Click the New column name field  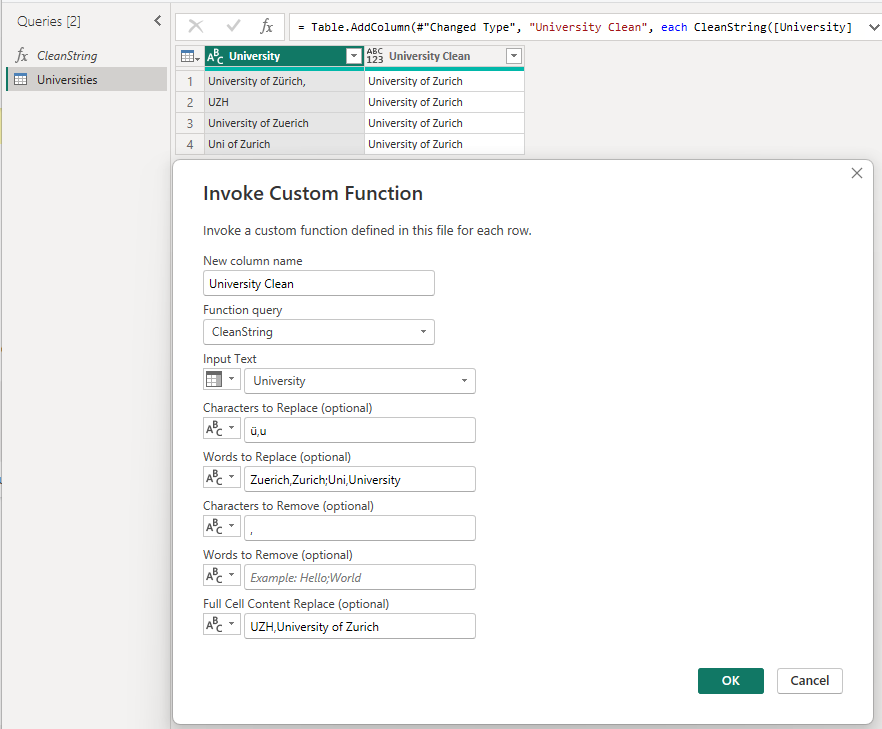click(x=318, y=283)
